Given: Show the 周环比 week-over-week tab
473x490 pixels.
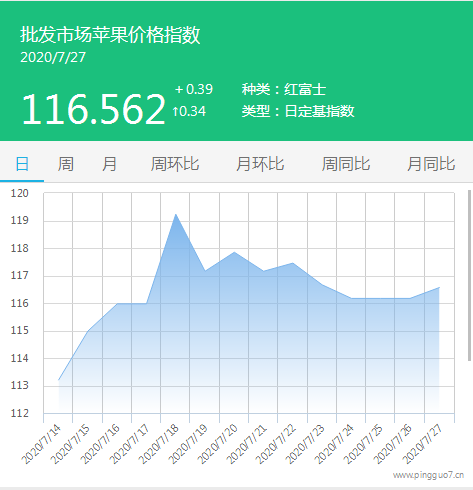Looking at the screenshot, I should point(175,164).
